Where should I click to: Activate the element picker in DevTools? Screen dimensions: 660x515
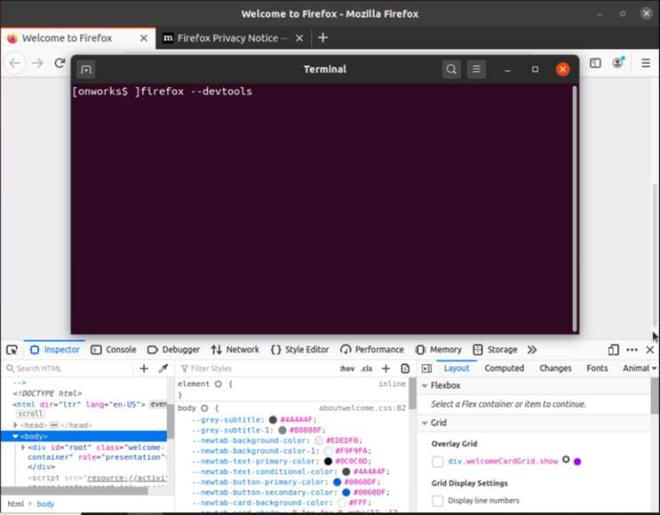click(x=12, y=350)
